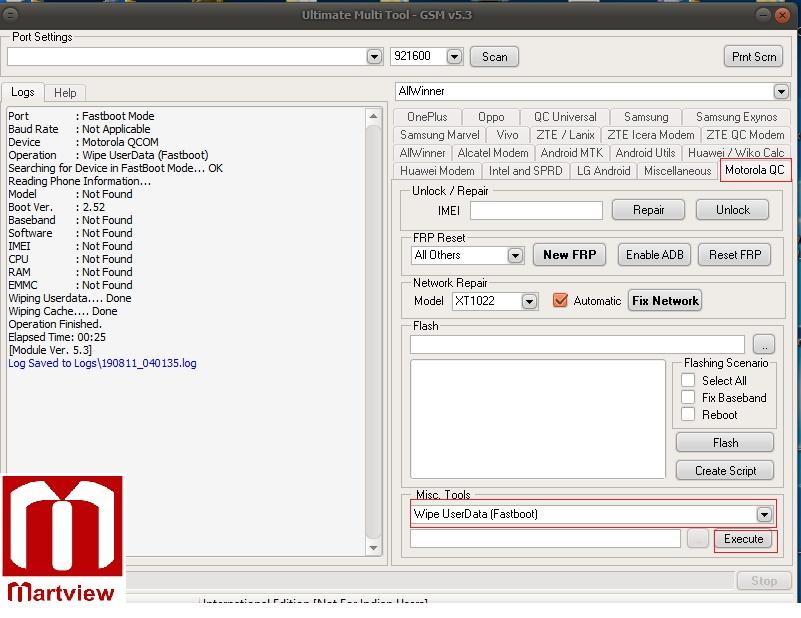Open the ZTE / Lanix tab

[565, 135]
